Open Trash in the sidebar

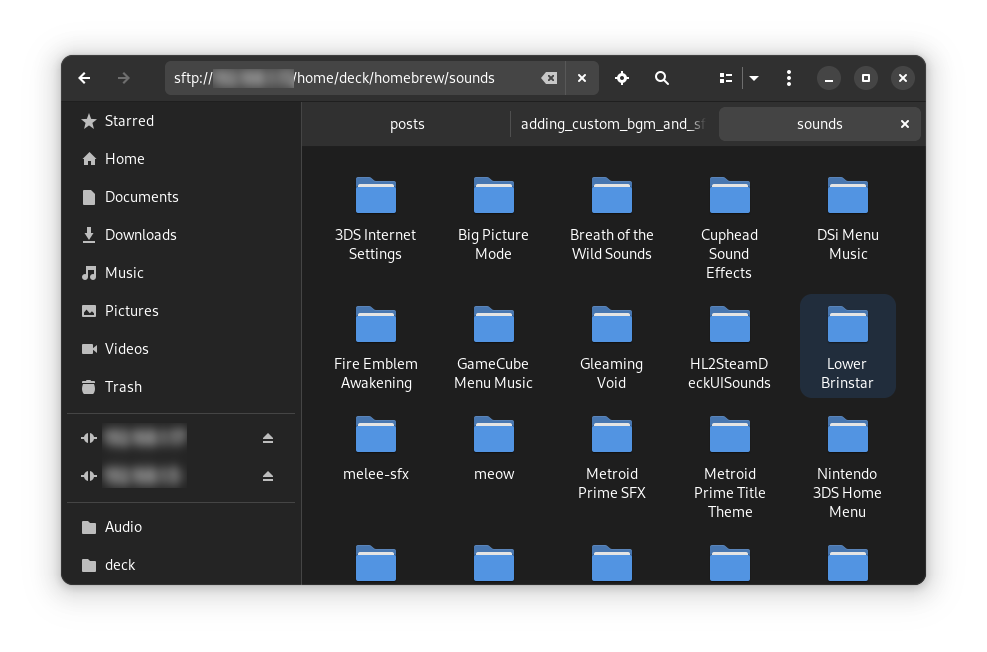pos(181,386)
